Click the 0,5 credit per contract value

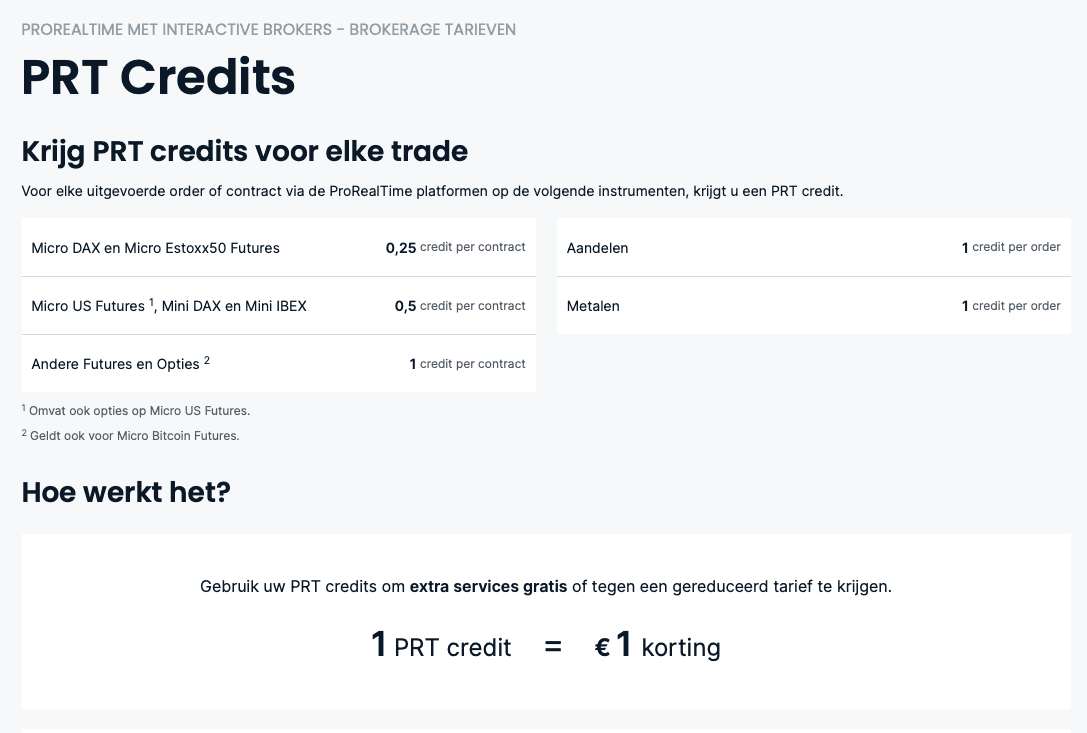[459, 306]
